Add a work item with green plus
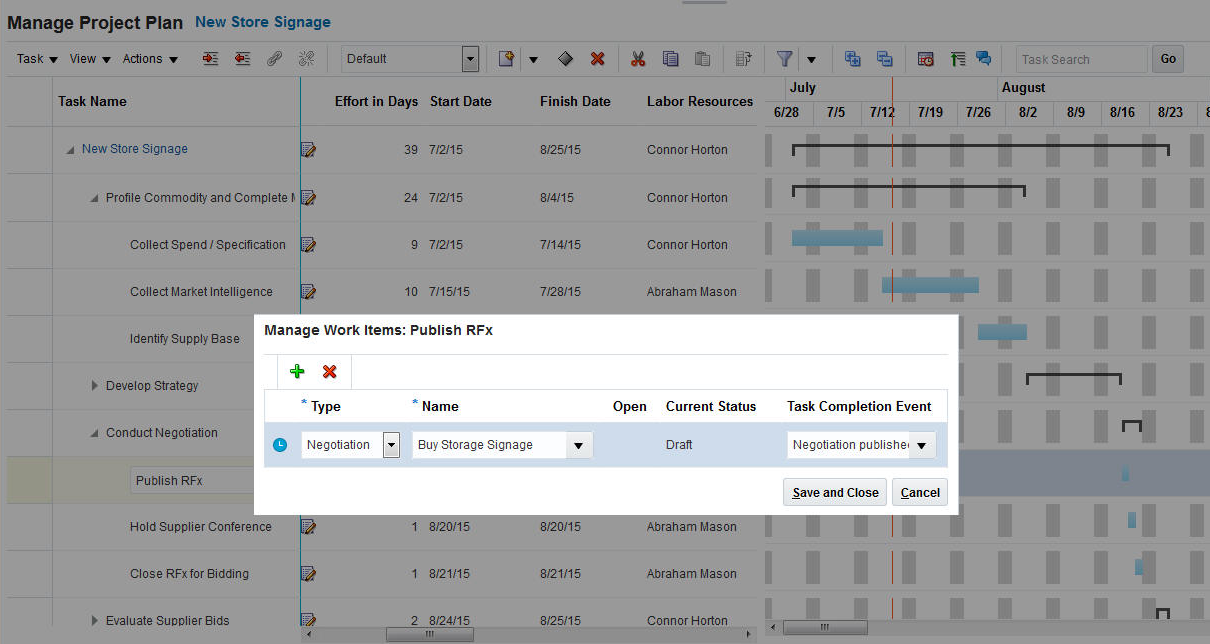The image size is (1210, 644). 297,372
